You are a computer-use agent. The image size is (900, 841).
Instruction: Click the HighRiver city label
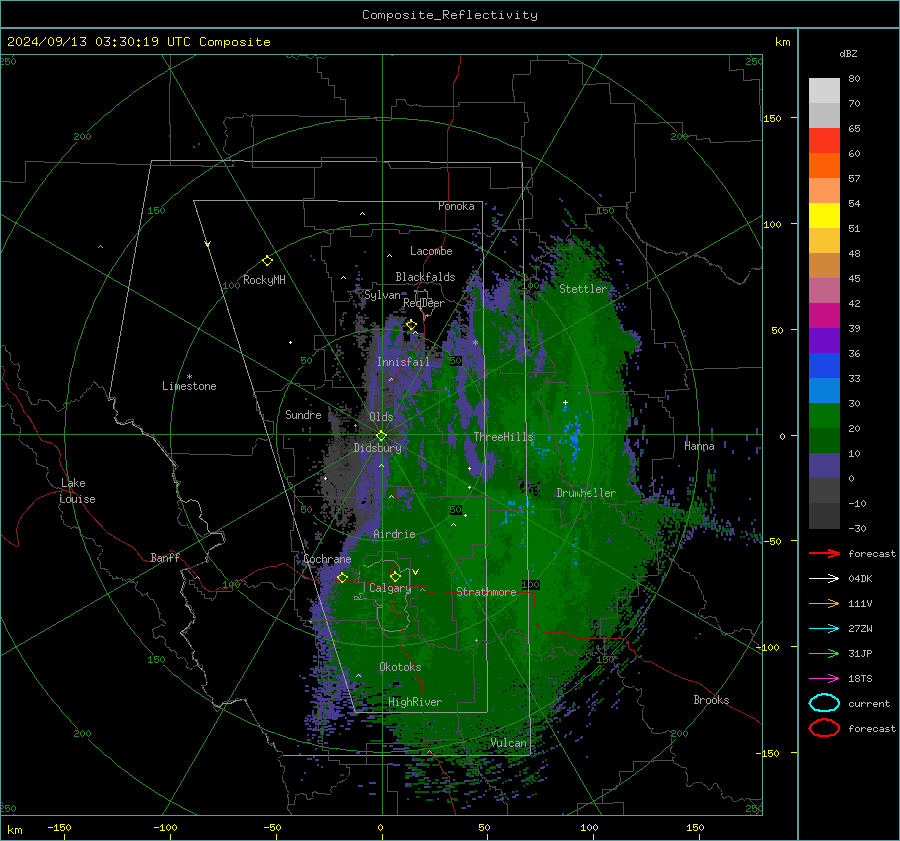(415, 702)
